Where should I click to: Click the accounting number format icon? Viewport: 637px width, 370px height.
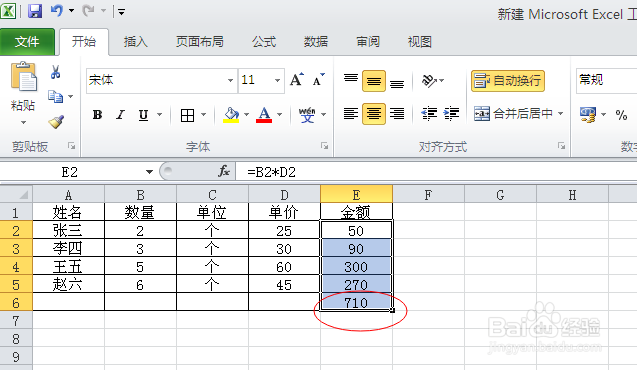pyautogui.click(x=588, y=115)
